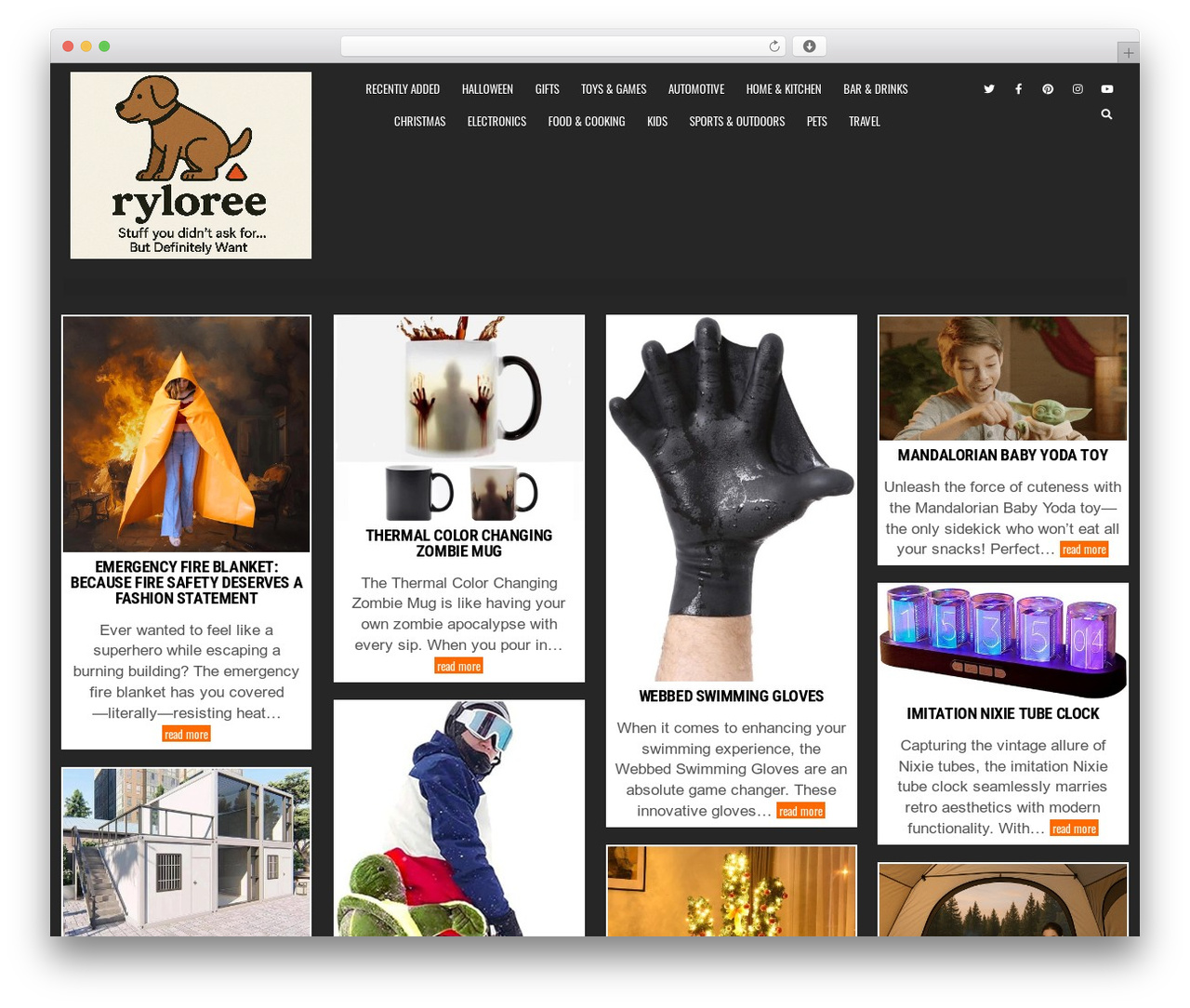Open the YouTube social icon
Screen dimensions: 1190x1008
(1107, 89)
